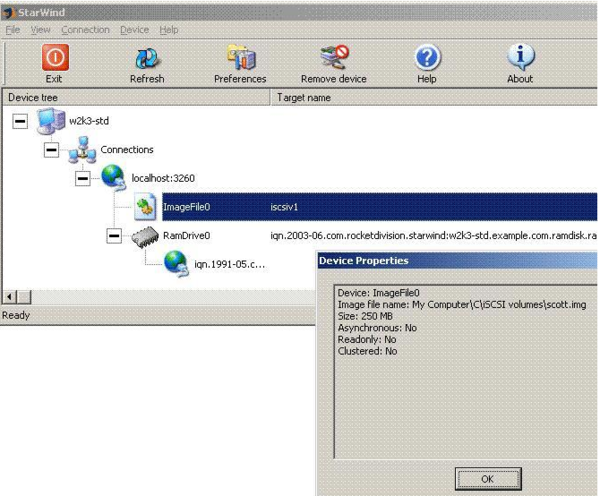
Task: Click the About info icon
Action: point(521,57)
